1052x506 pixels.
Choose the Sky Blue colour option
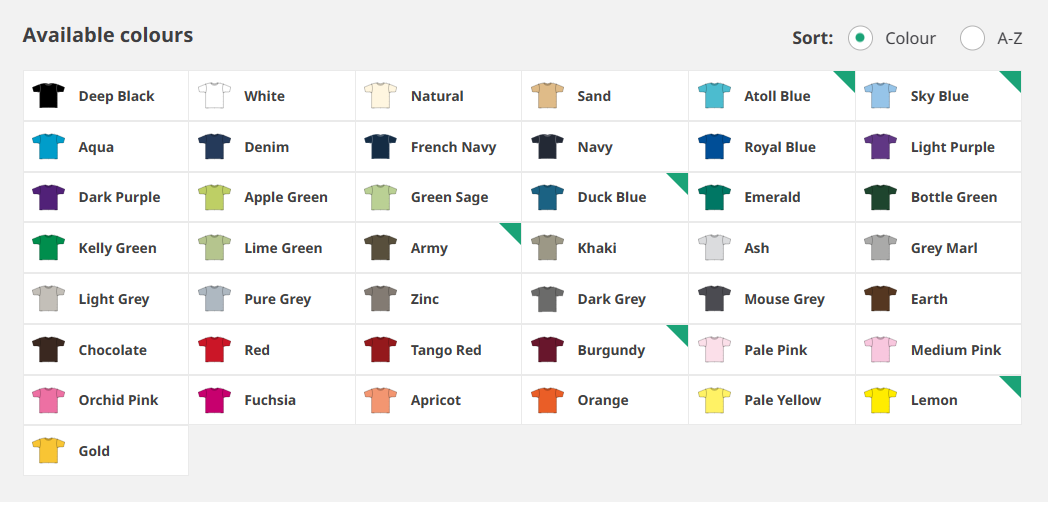(939, 96)
